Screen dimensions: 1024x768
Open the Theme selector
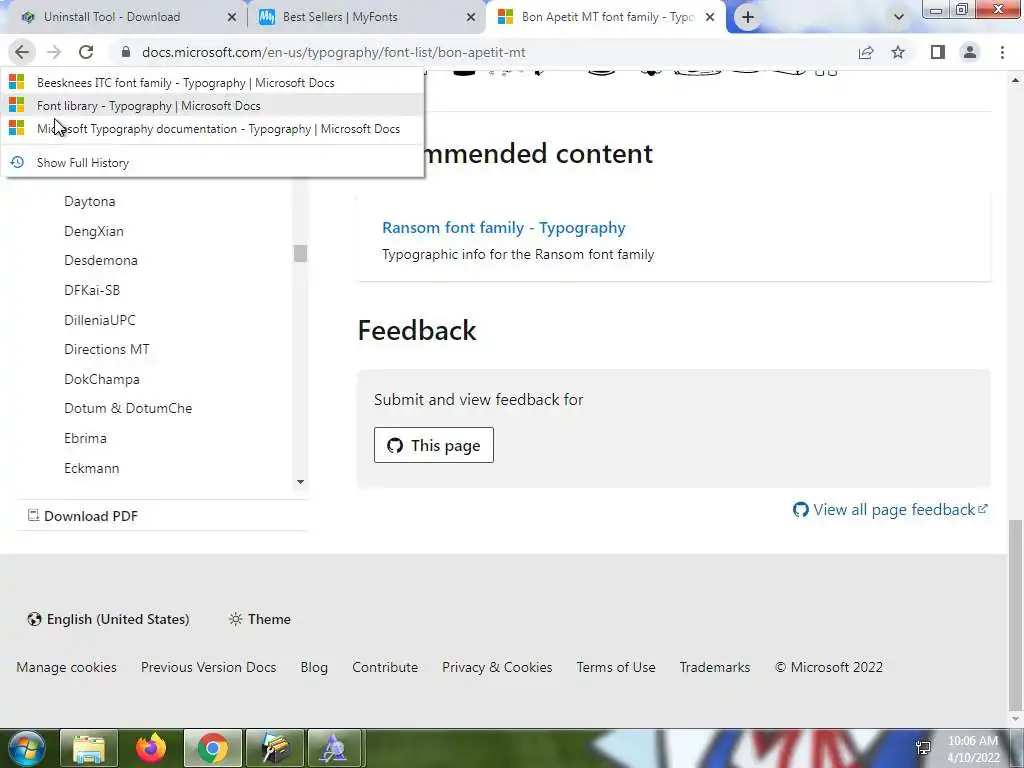click(x=259, y=619)
